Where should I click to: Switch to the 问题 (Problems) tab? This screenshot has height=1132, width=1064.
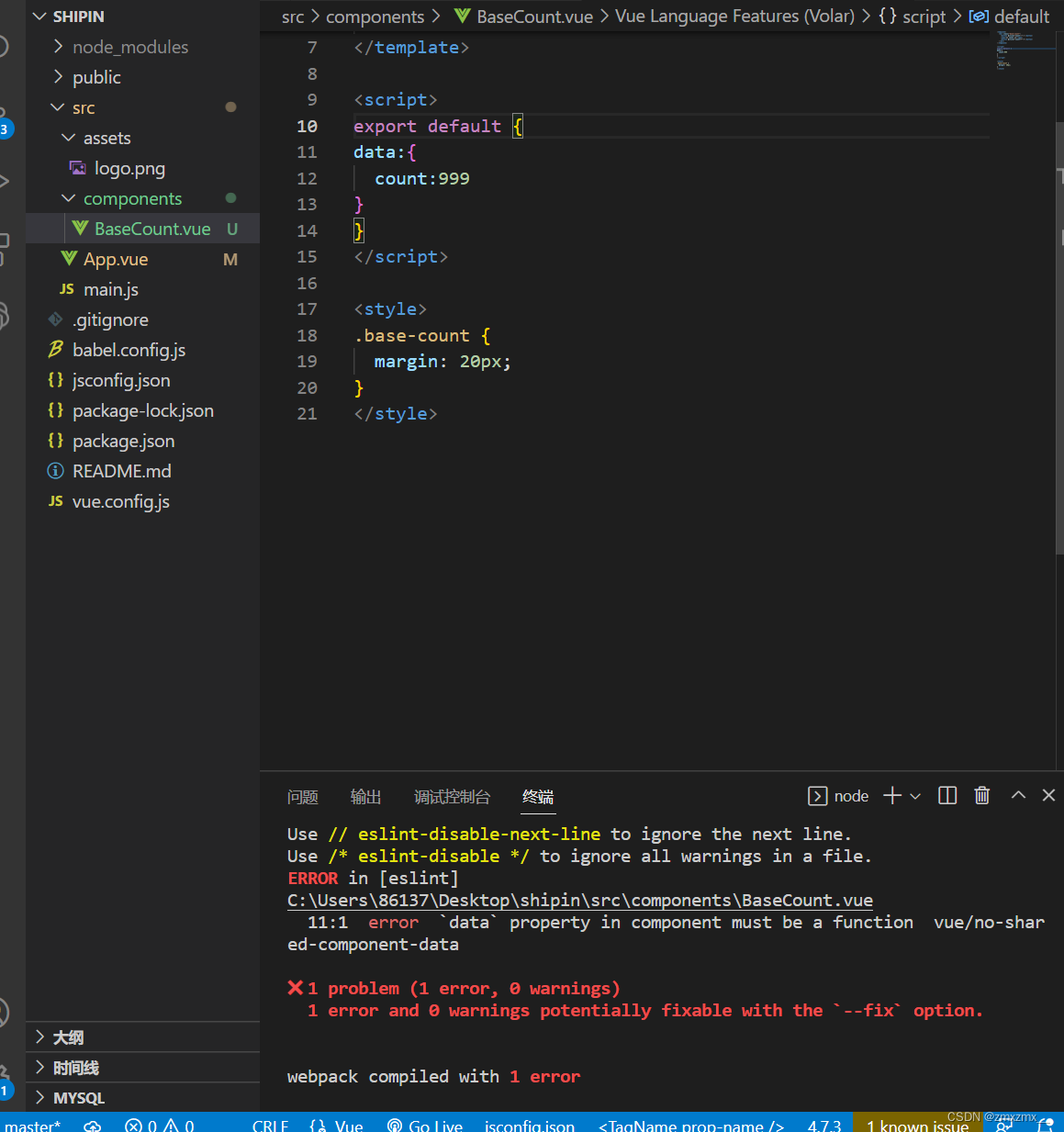coord(302,797)
